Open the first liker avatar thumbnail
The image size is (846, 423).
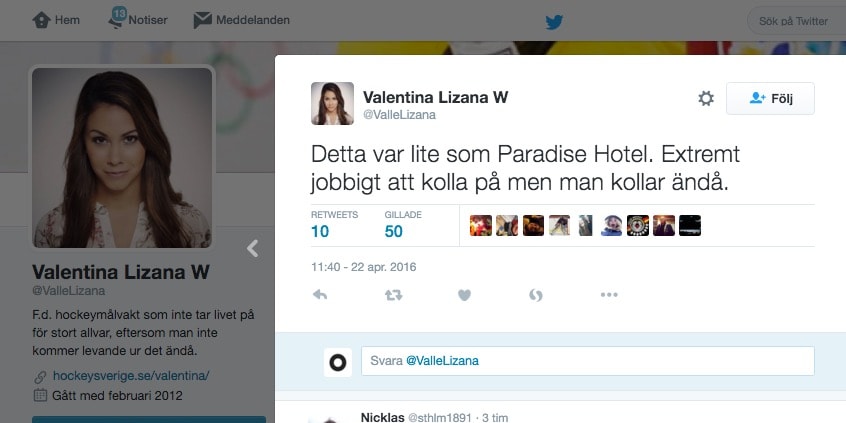coord(481,226)
